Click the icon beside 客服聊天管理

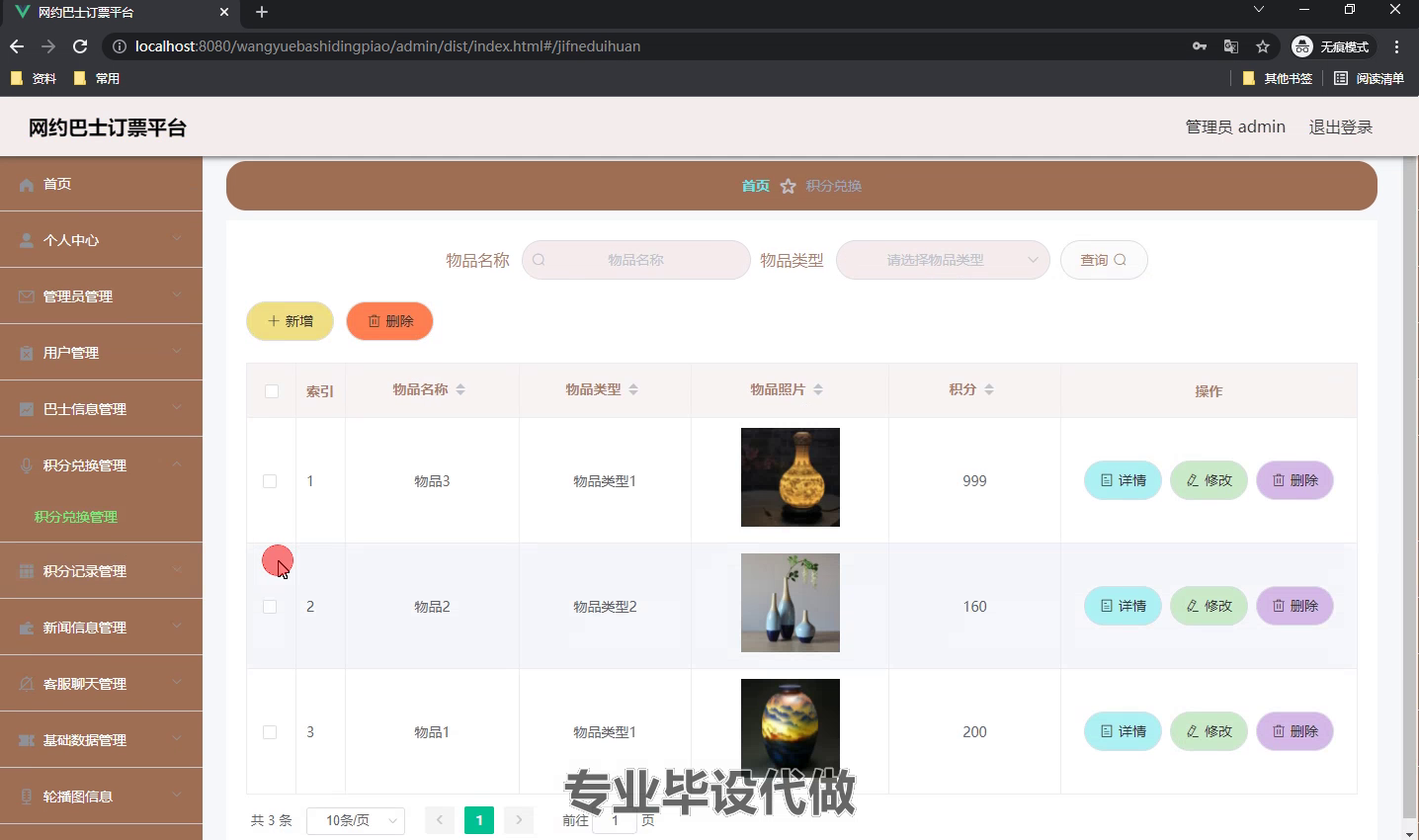pyautogui.click(x=27, y=684)
